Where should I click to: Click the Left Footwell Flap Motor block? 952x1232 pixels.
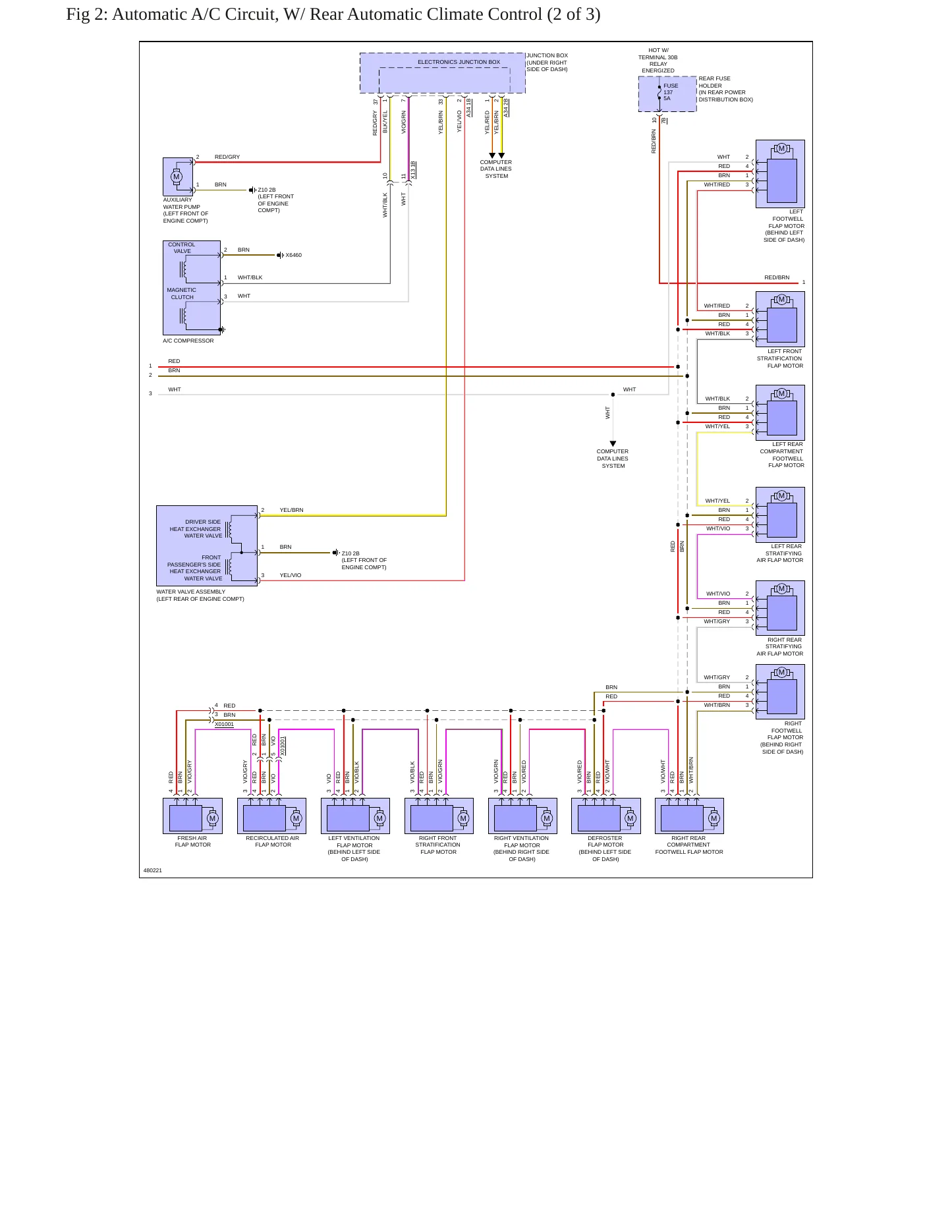click(x=780, y=174)
